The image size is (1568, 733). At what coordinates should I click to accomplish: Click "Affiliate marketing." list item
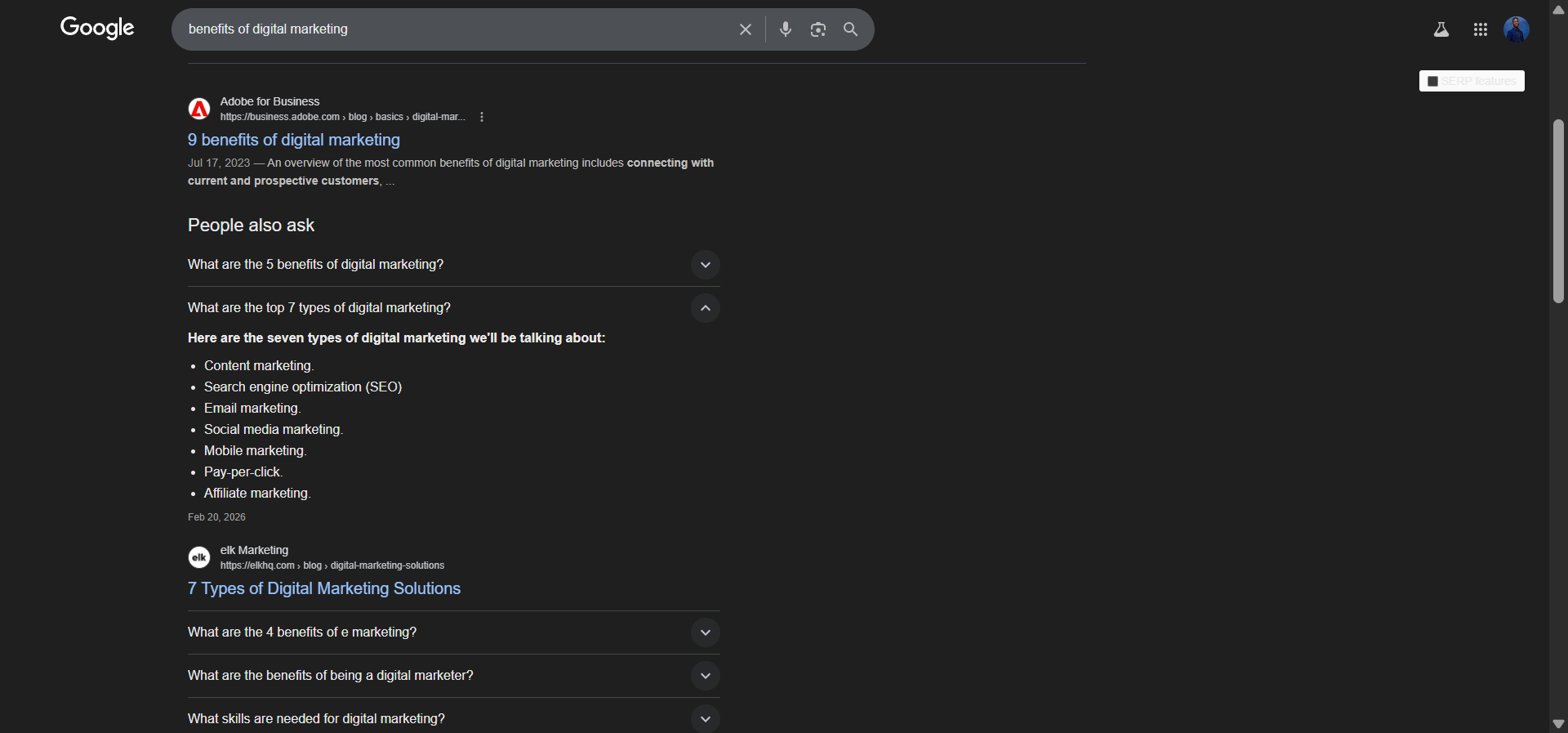tap(257, 494)
